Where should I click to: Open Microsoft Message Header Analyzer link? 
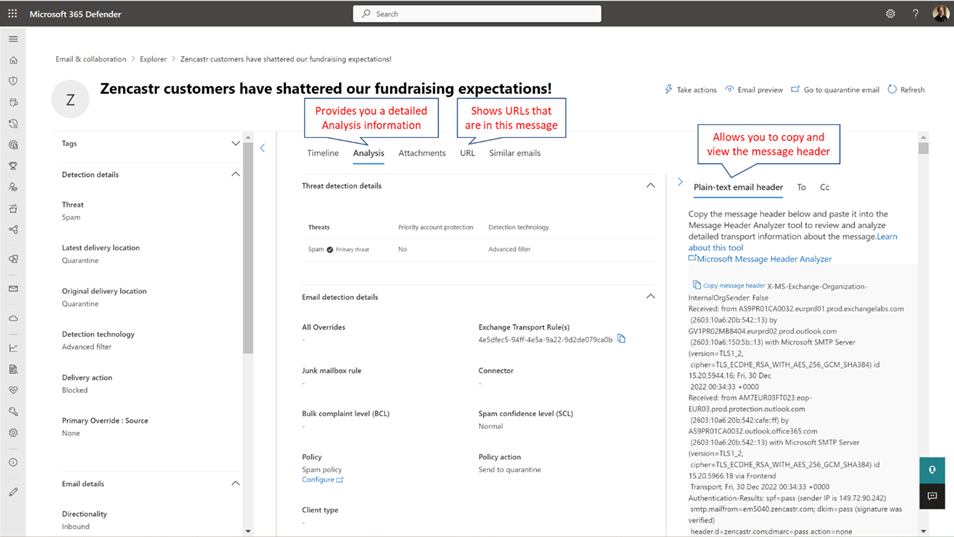coord(760,258)
